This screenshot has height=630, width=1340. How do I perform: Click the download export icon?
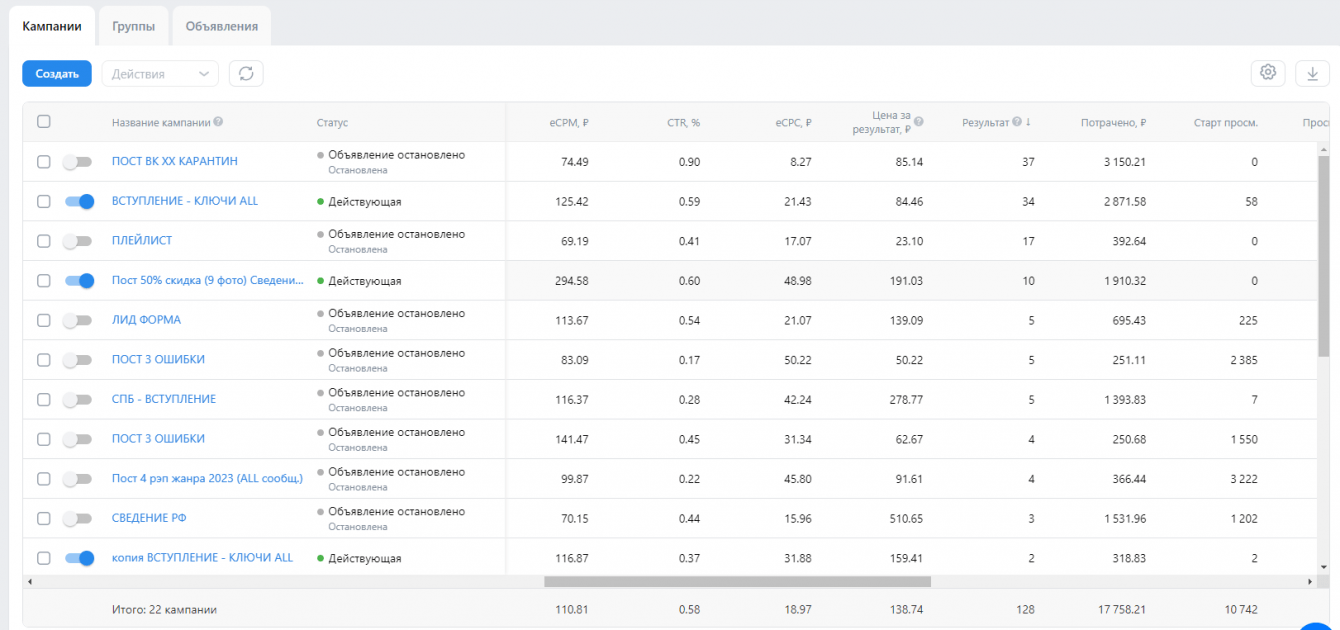1312,73
